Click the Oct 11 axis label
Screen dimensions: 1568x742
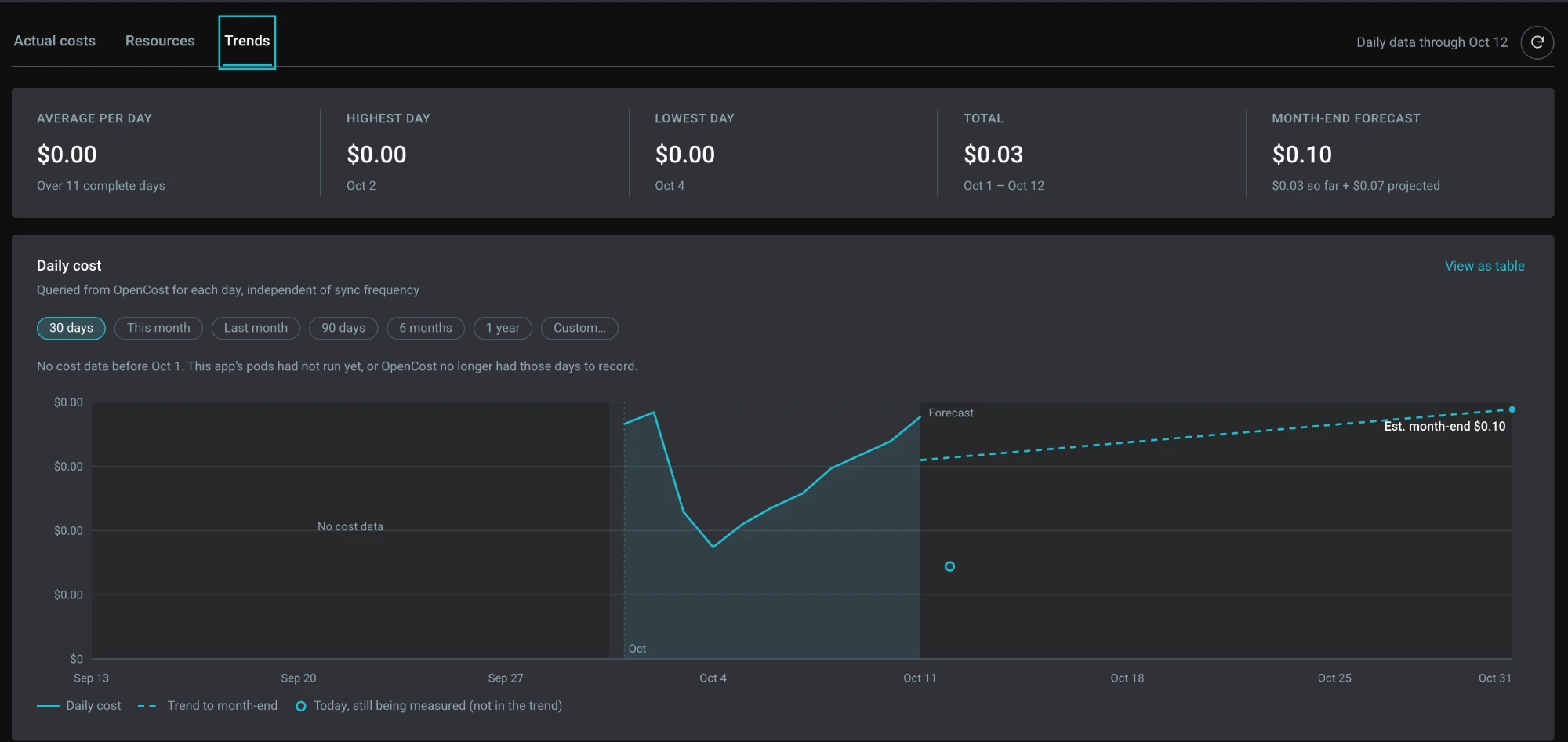tap(920, 678)
